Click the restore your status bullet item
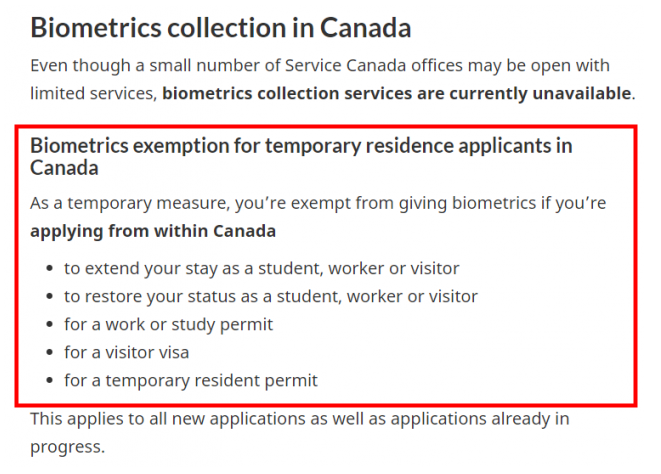The height and width of the screenshot is (474, 661). pyautogui.click(x=271, y=296)
